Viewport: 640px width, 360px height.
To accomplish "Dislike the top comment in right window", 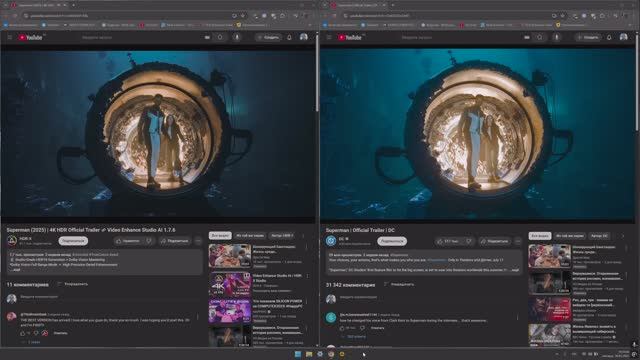I will point(362,328).
